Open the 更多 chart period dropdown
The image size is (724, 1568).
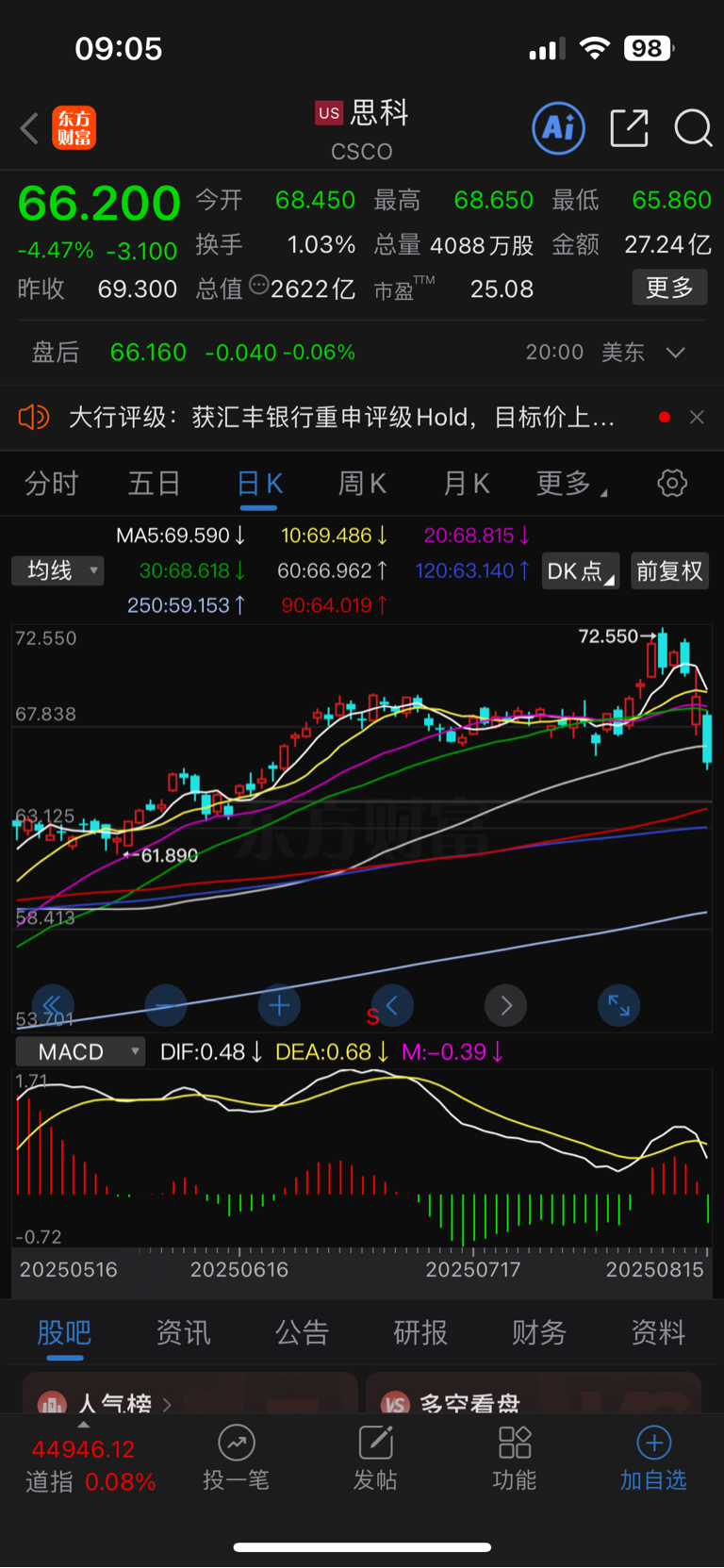point(571,484)
